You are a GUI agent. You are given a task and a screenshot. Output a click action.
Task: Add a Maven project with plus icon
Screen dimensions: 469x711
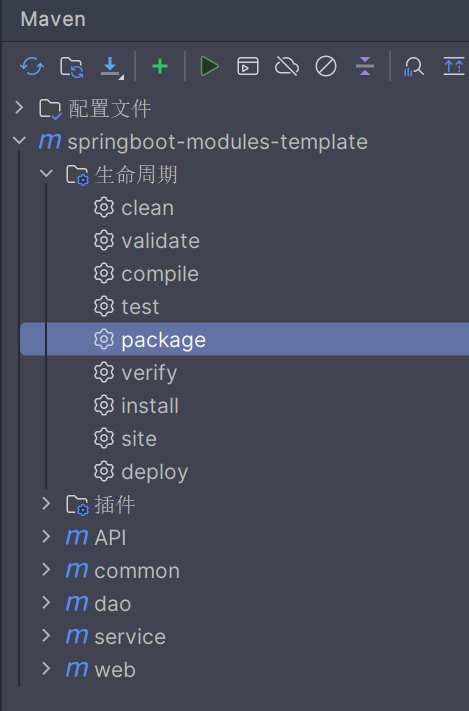[160, 67]
